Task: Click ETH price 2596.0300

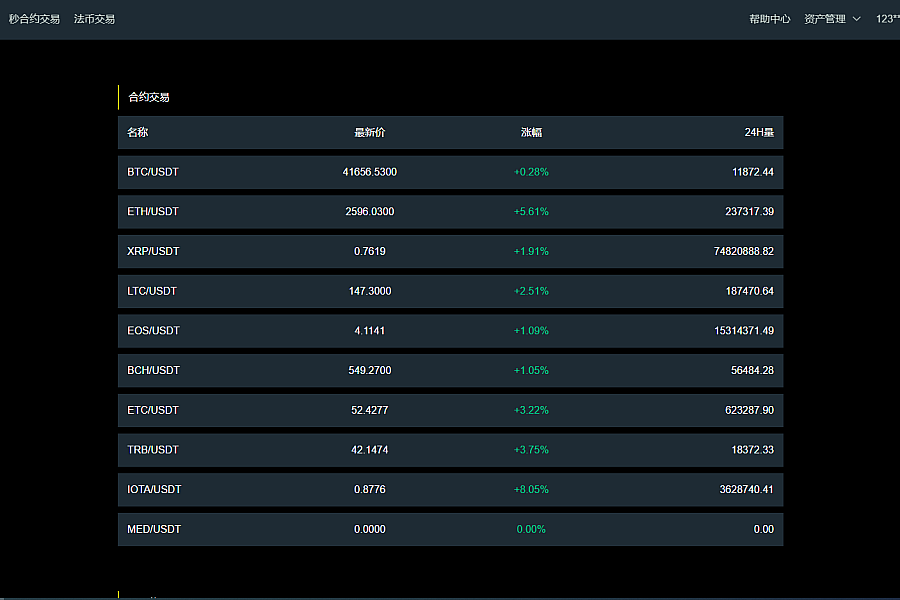Action: tap(370, 212)
